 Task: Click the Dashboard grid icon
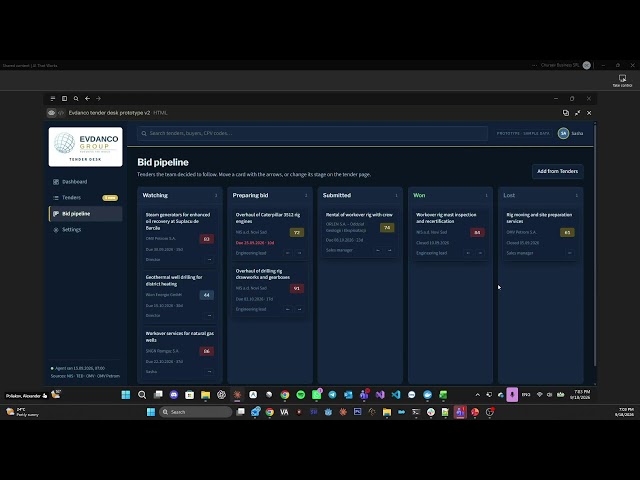tap(56, 182)
